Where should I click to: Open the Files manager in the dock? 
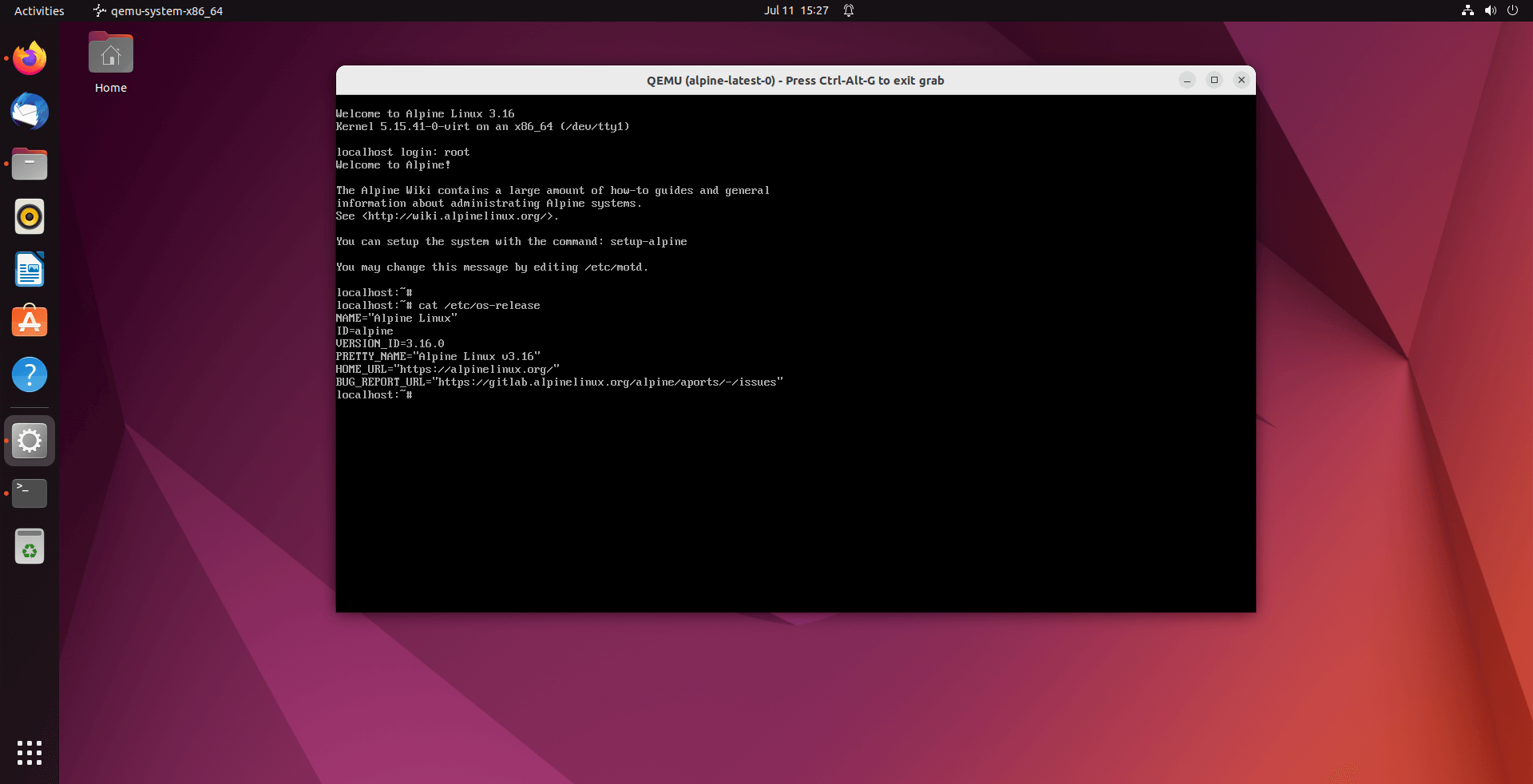point(30,164)
